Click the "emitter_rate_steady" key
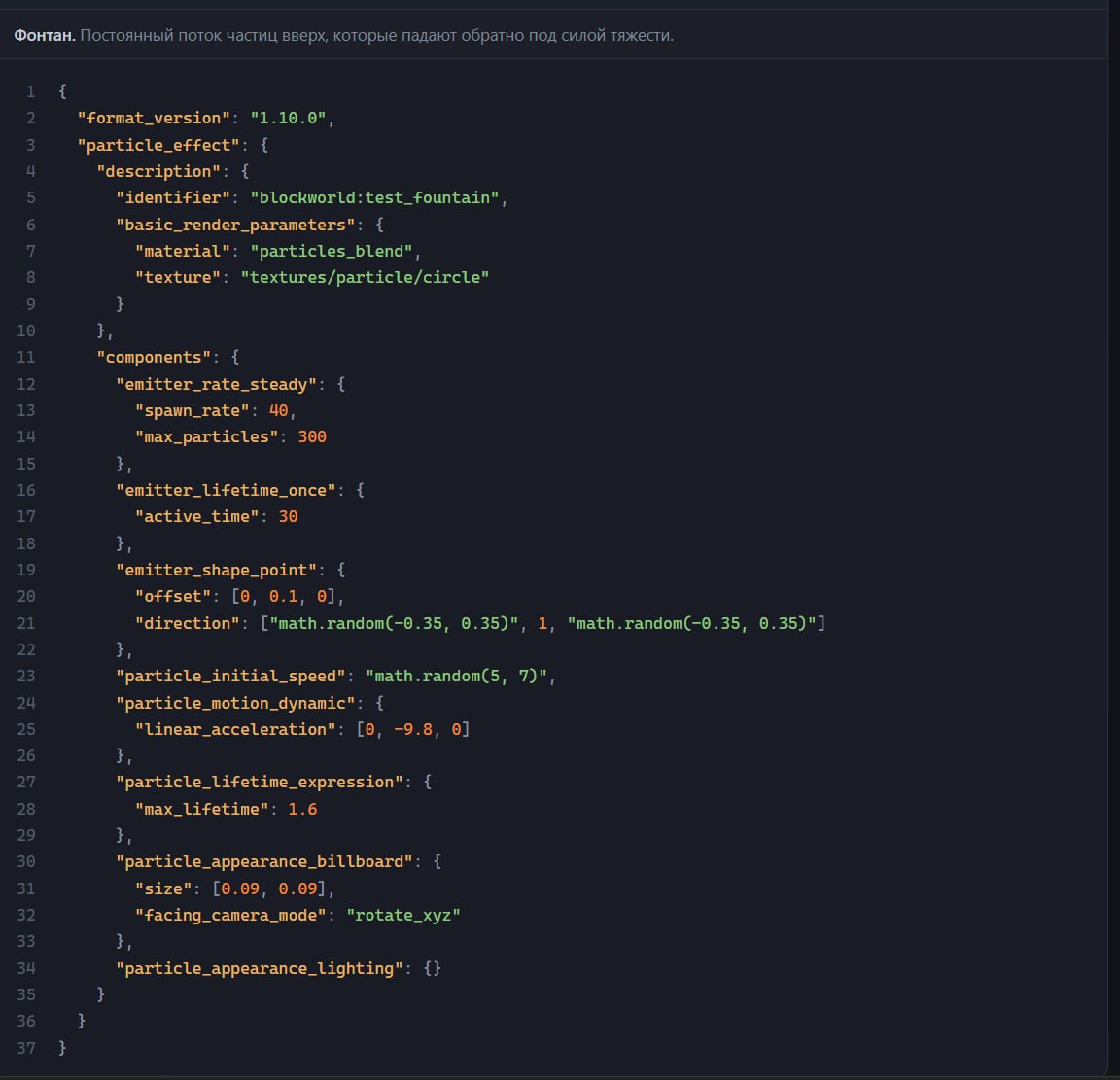 click(x=217, y=384)
